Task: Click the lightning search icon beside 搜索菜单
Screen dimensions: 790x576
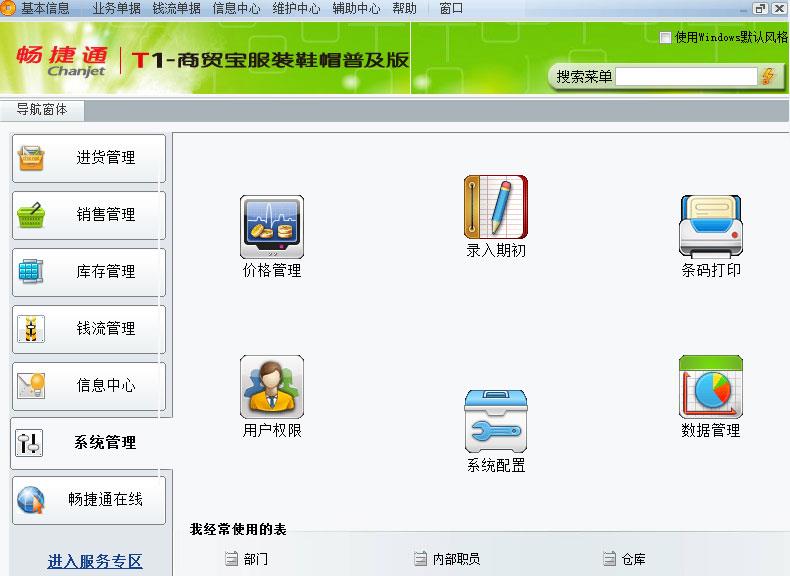Action: pos(769,77)
